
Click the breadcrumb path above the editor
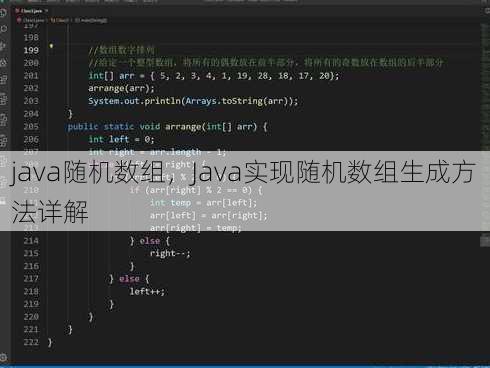tap(62, 20)
